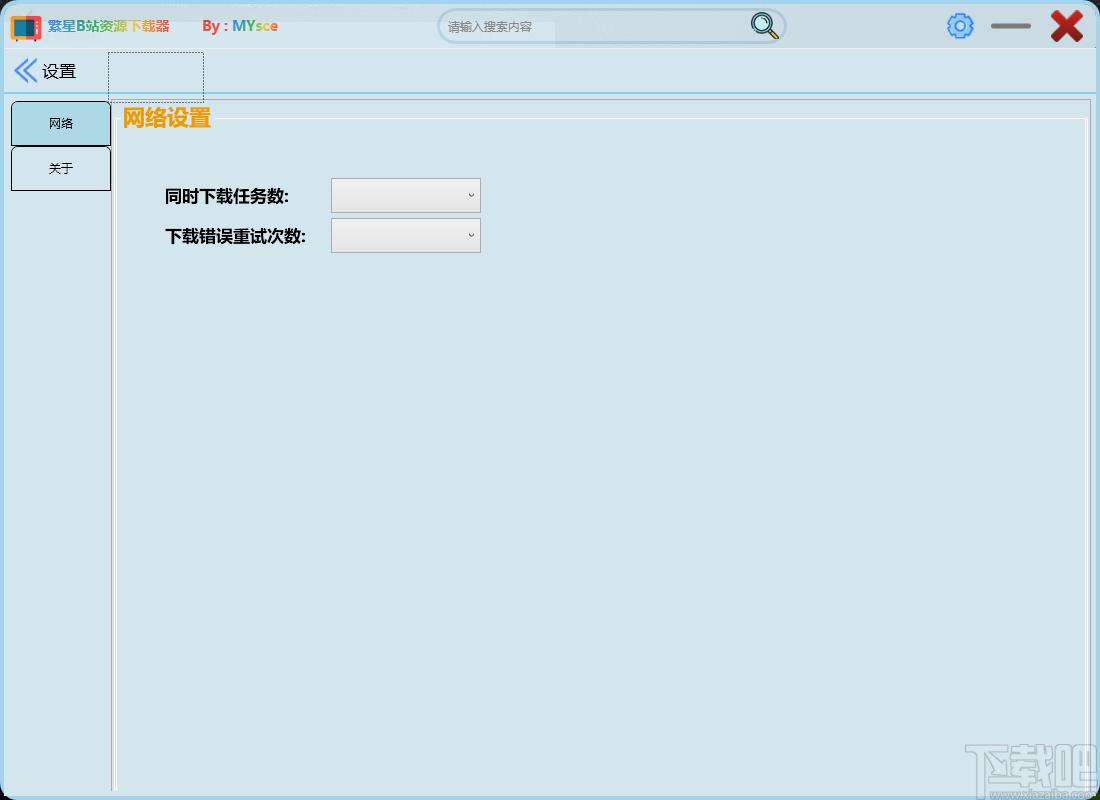Screen dimensions: 1100x800
Task: Click the 同时下载任务数 label
Action: (x=227, y=196)
